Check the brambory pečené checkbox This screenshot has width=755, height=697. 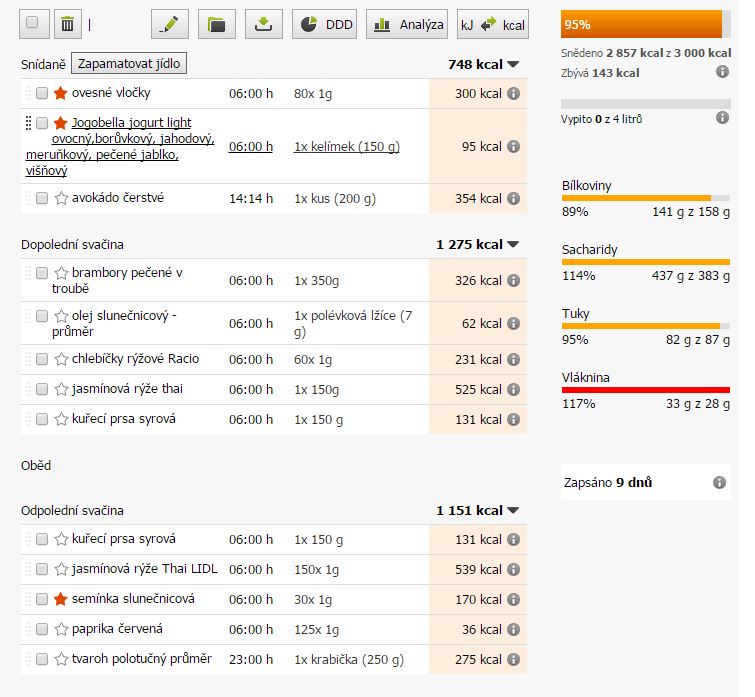click(42, 273)
